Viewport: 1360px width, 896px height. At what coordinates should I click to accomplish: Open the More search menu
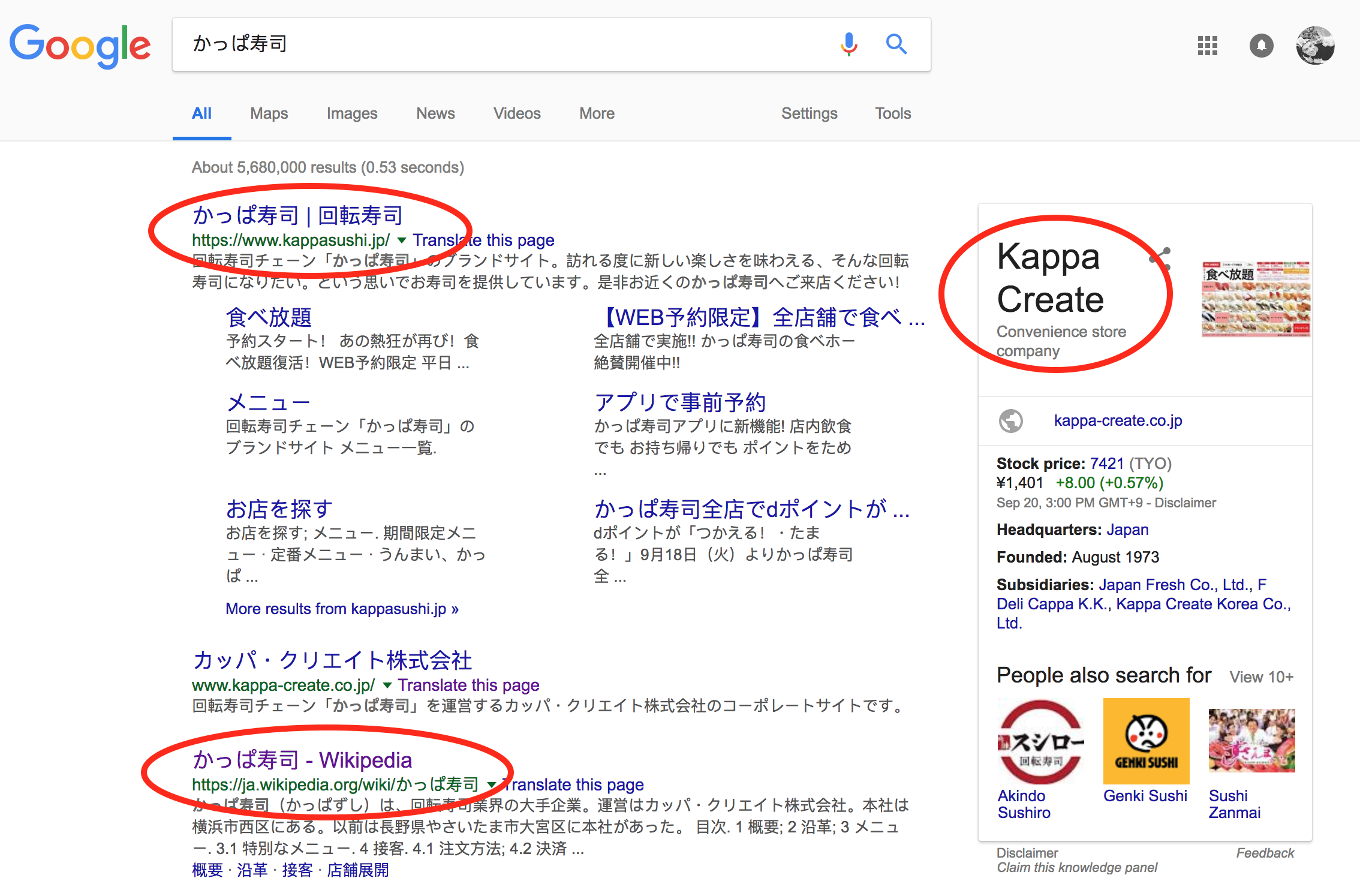(x=597, y=113)
